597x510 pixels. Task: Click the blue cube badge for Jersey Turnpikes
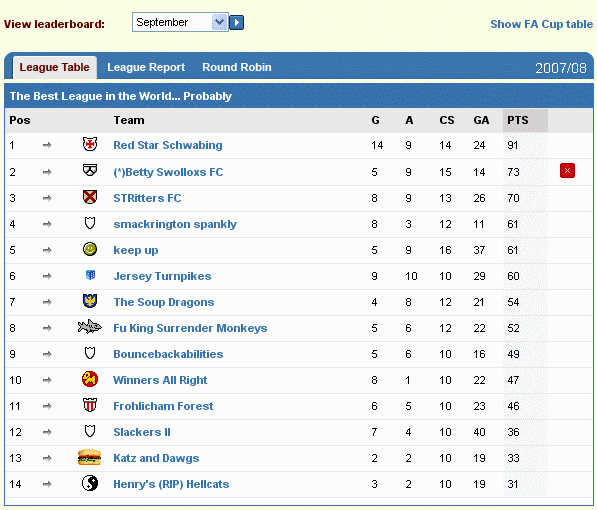[x=90, y=275]
